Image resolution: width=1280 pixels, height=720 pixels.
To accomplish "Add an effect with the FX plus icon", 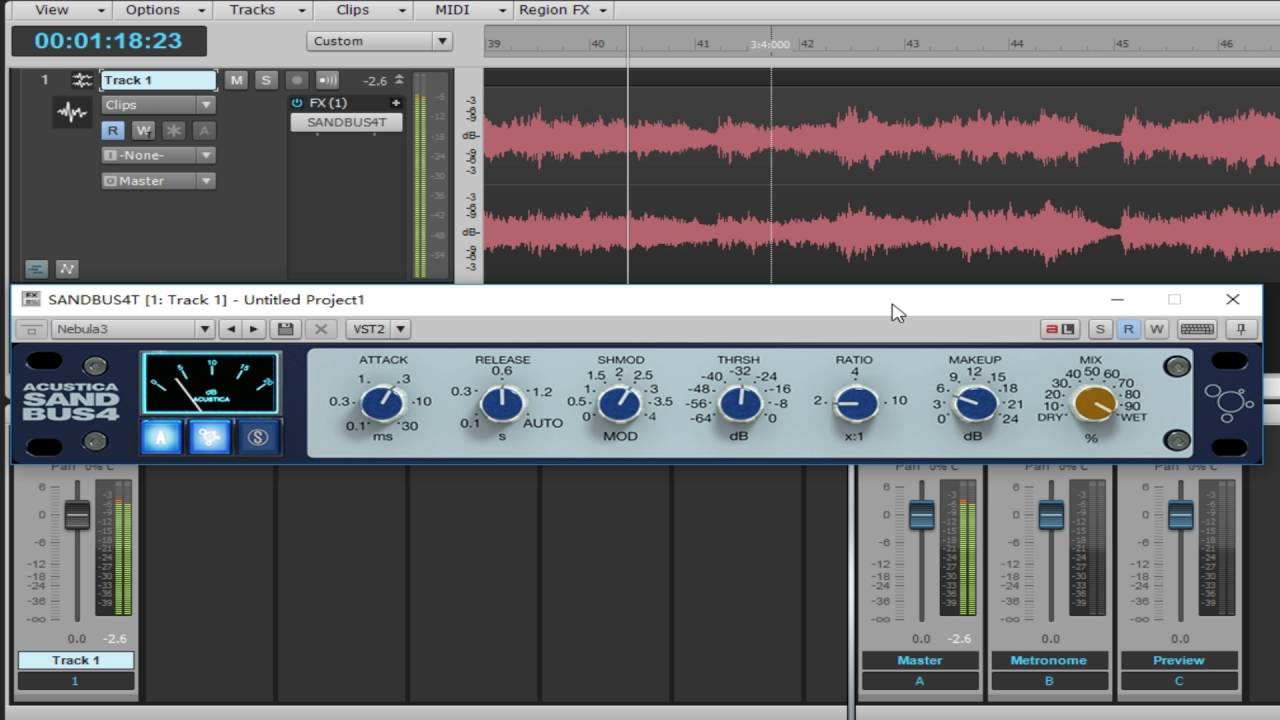I will pos(396,103).
